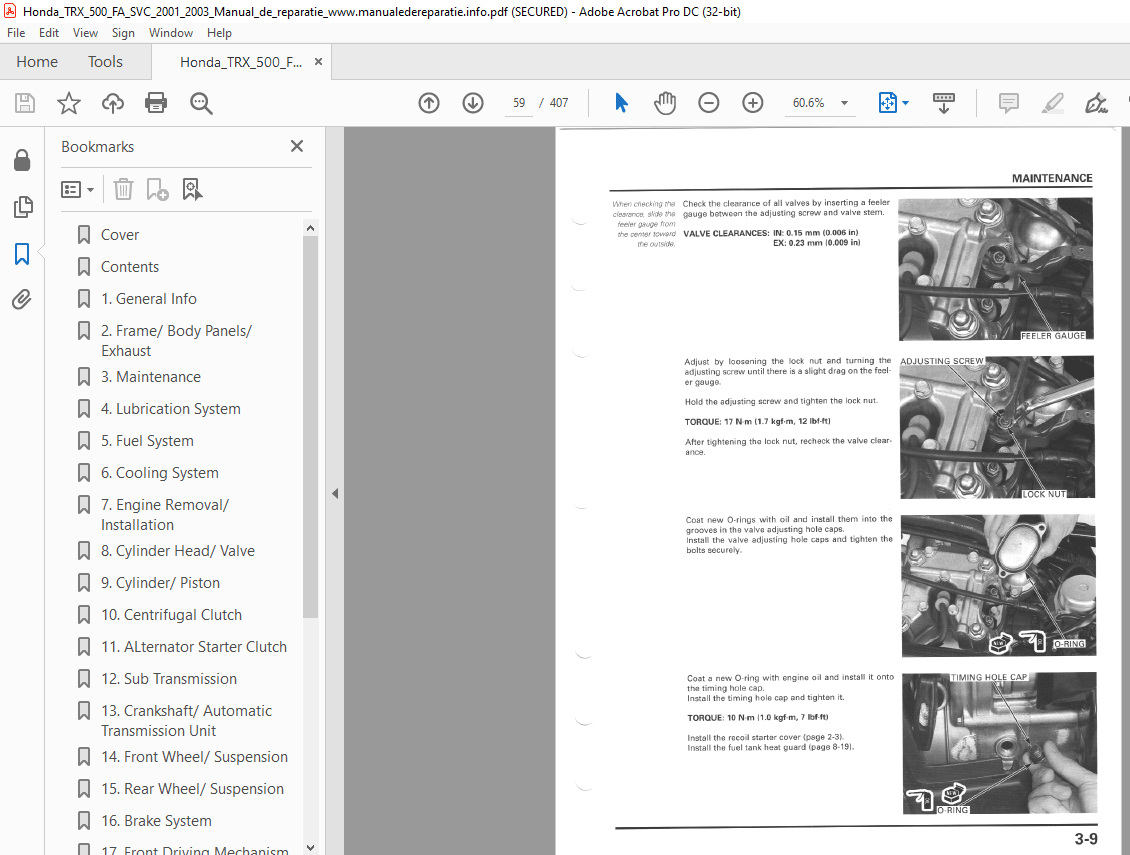Screen dimensions: 1130x855
Task: Click the page number input field
Action: tap(519, 103)
